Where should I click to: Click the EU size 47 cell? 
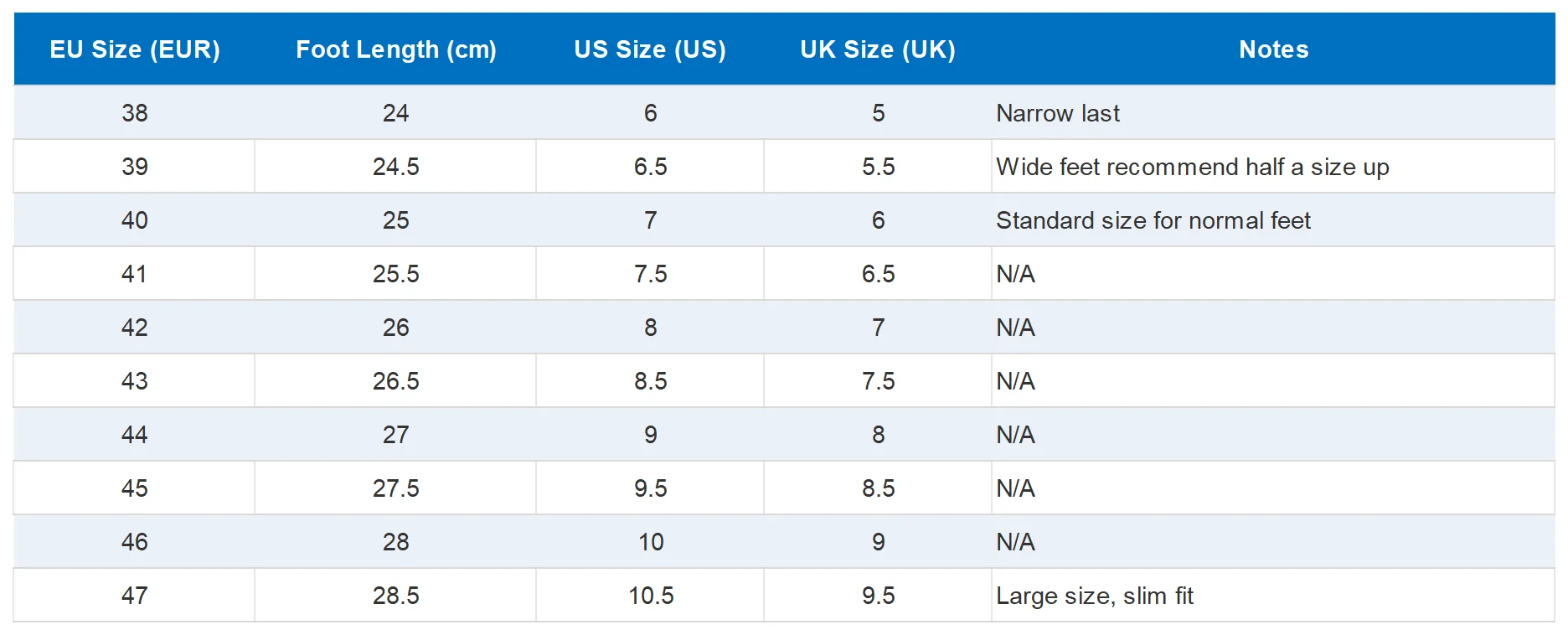point(134,596)
